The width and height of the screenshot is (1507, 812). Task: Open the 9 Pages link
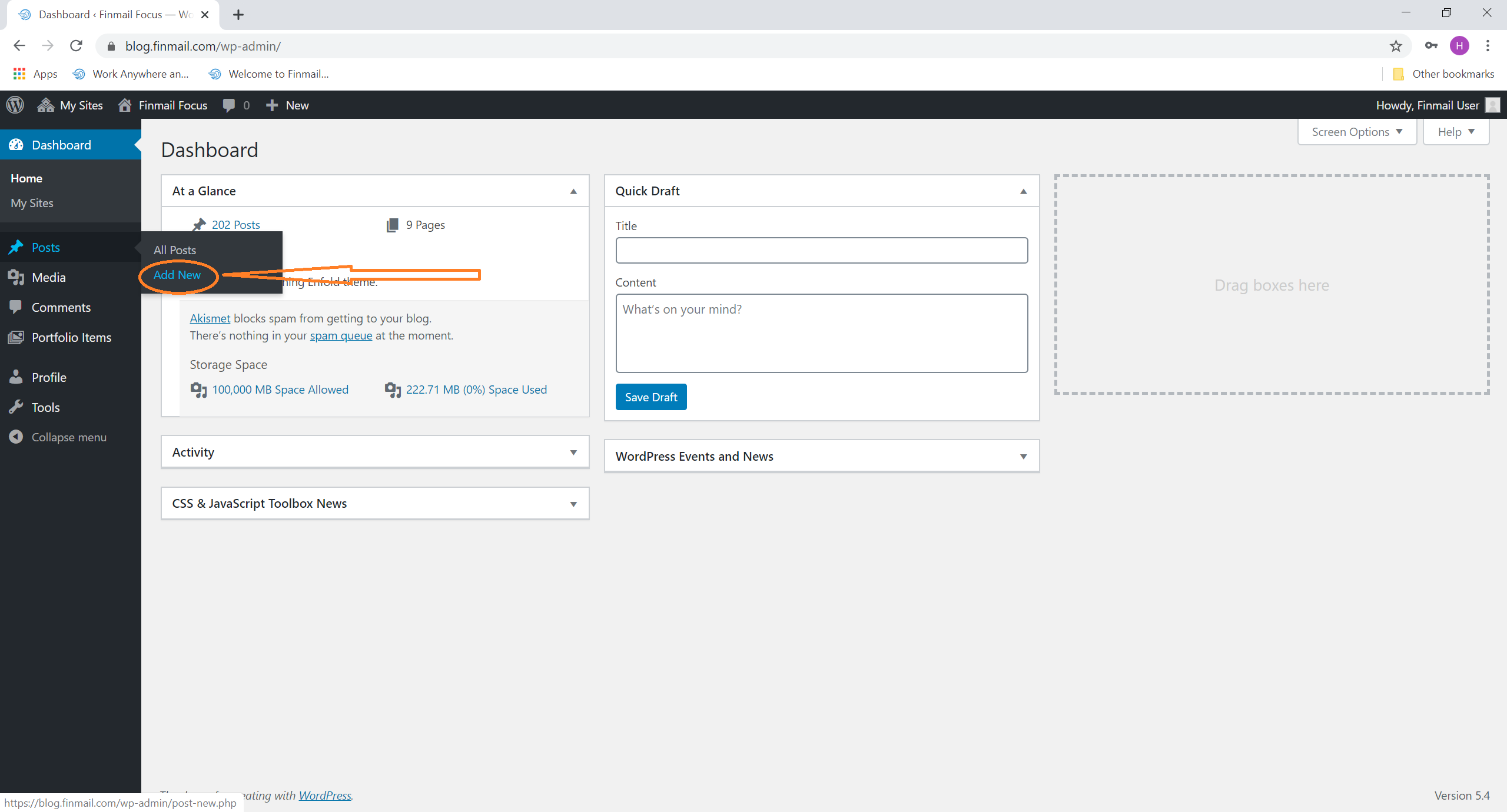pos(425,225)
